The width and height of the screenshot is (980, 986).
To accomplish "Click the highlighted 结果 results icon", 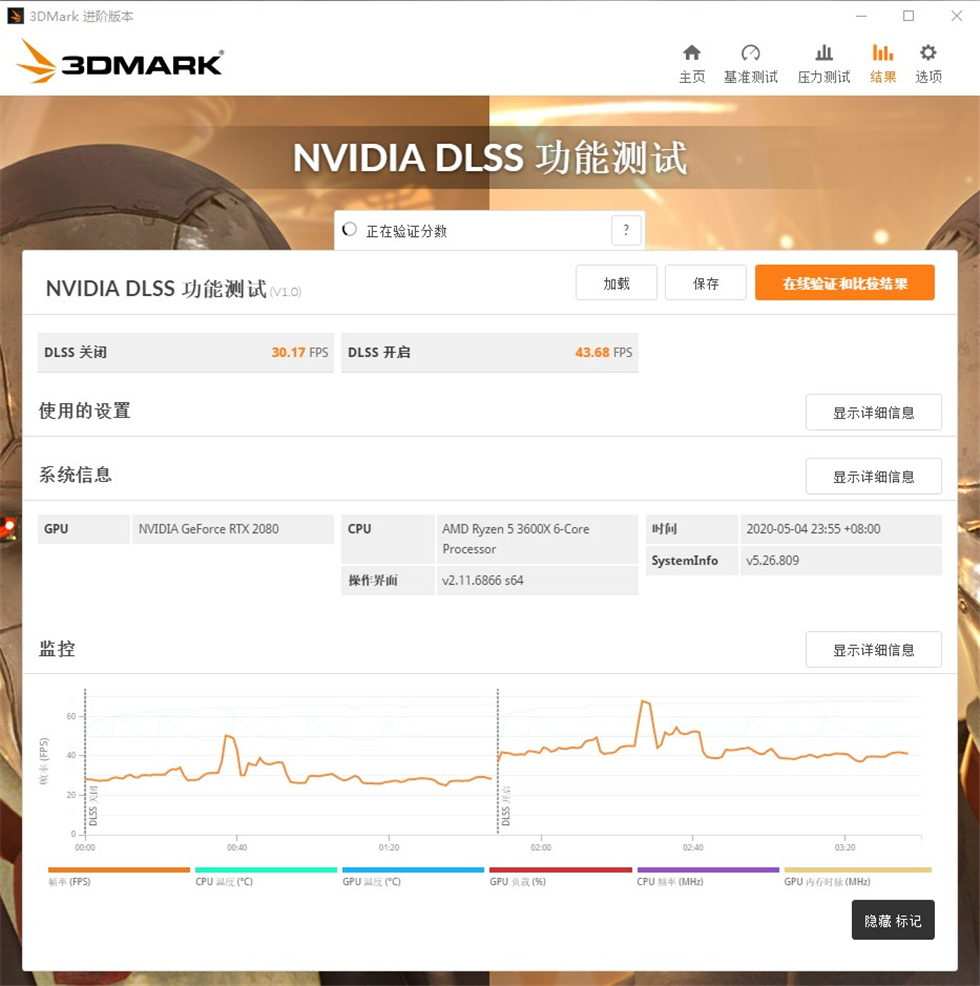I will coord(882,60).
